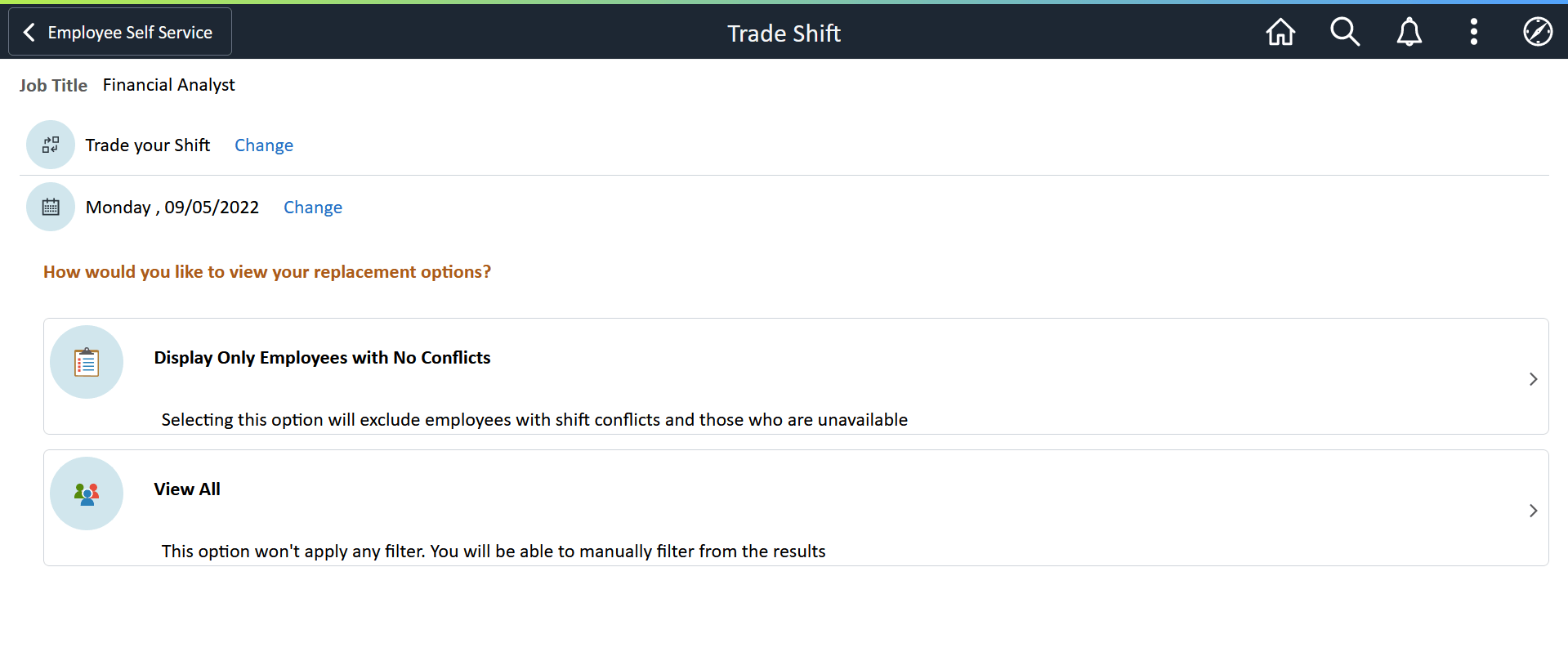The height and width of the screenshot is (661, 1568).
Task: Expand the No Conflicts option chevron
Action: pyautogui.click(x=1532, y=378)
